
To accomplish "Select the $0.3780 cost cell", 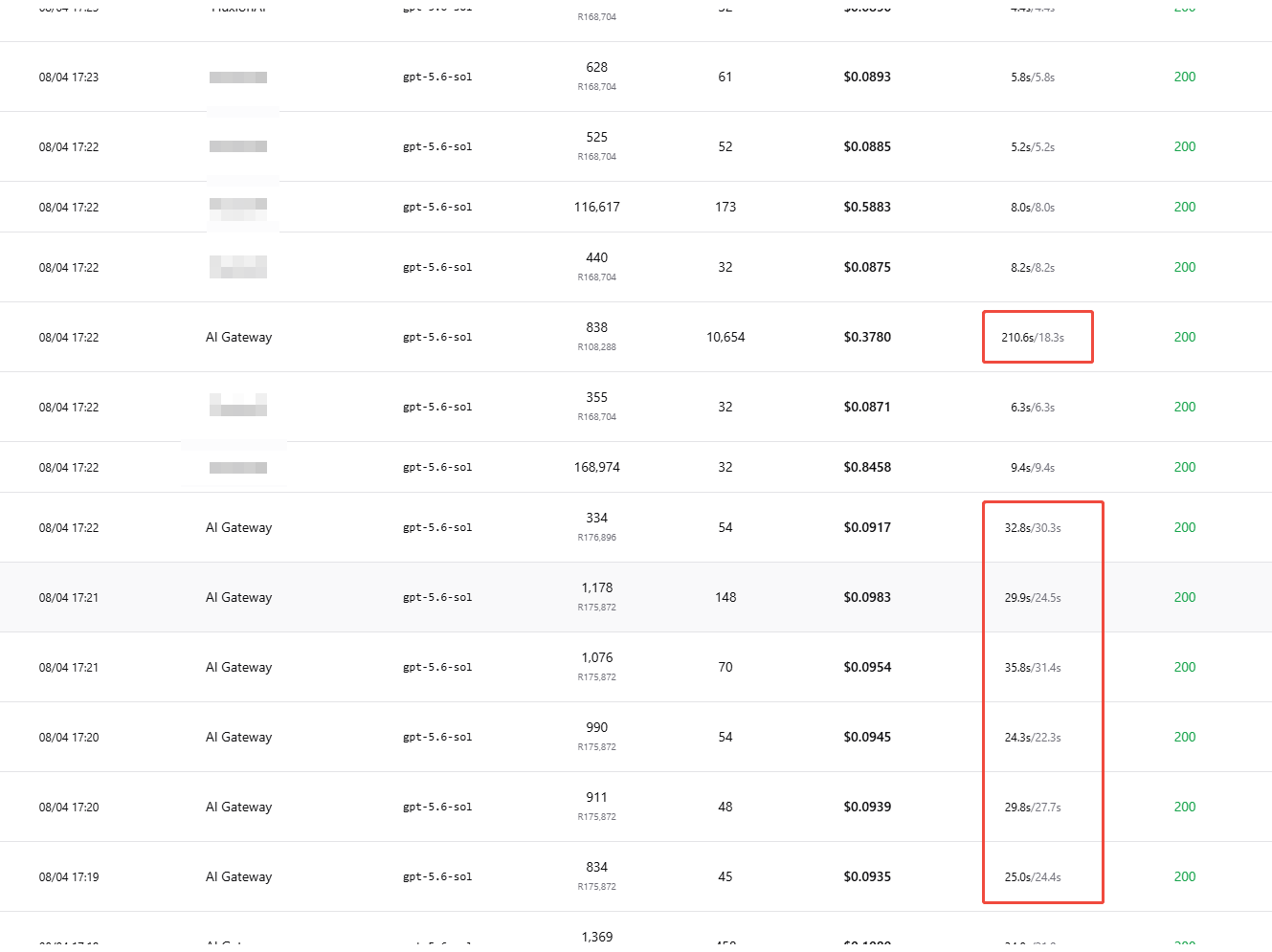I will [867, 337].
